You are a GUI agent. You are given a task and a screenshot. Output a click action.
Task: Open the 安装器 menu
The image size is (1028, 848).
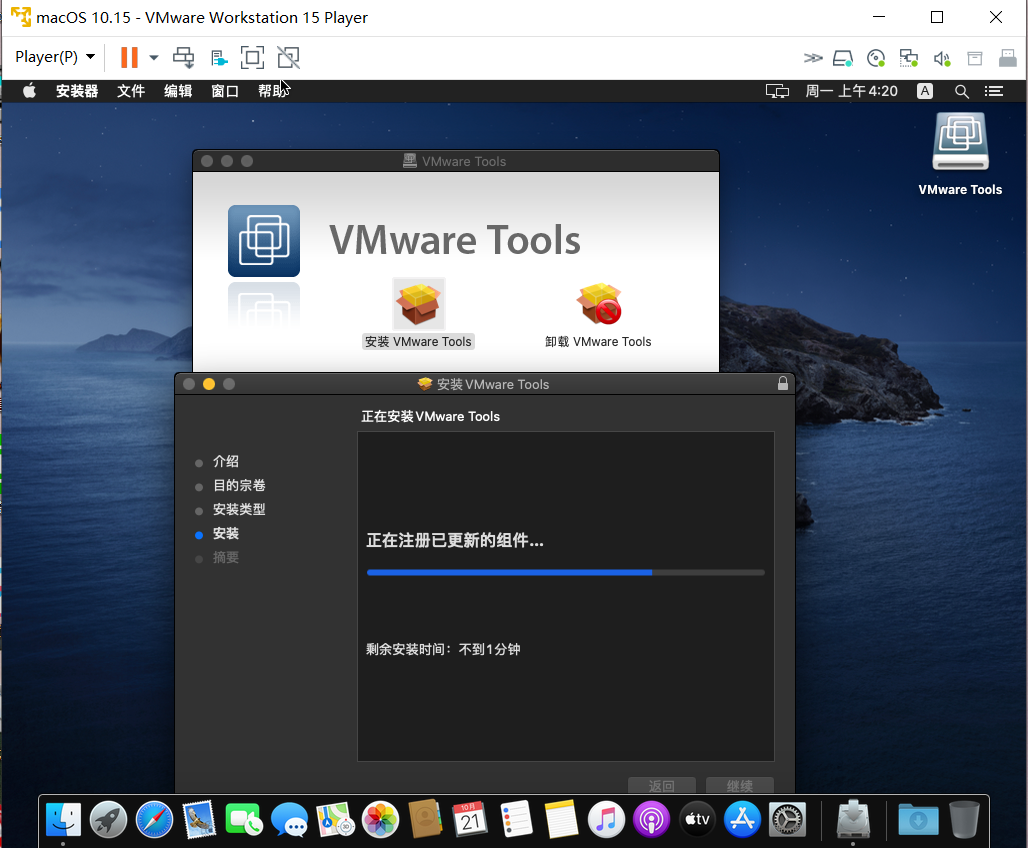click(x=77, y=91)
